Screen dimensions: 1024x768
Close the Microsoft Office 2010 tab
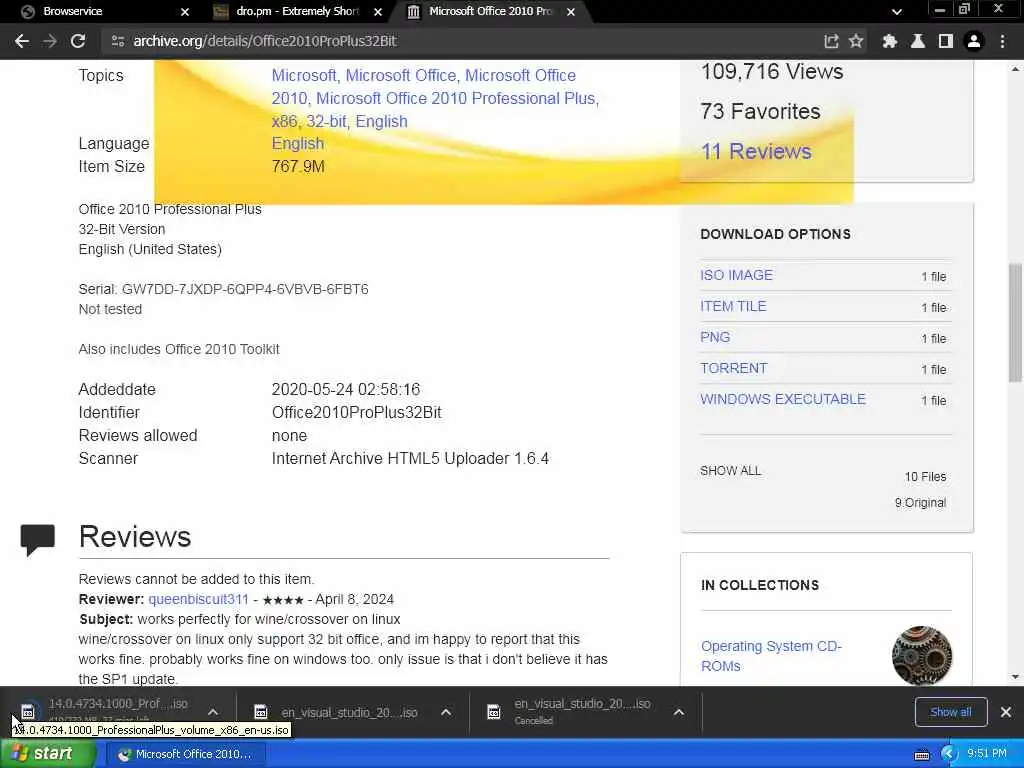click(x=571, y=12)
